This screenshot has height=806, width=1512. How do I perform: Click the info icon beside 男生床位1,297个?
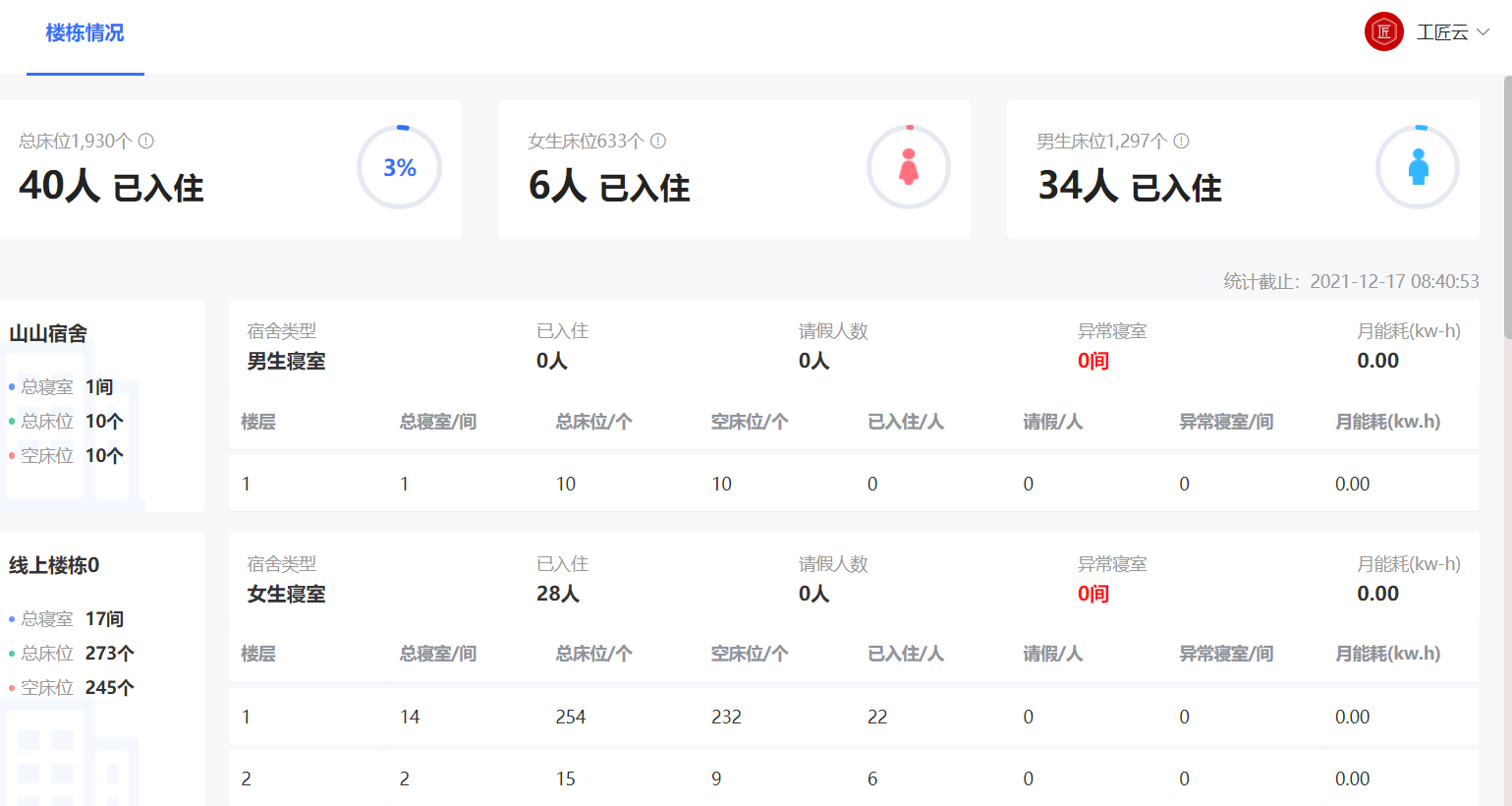tap(1182, 141)
